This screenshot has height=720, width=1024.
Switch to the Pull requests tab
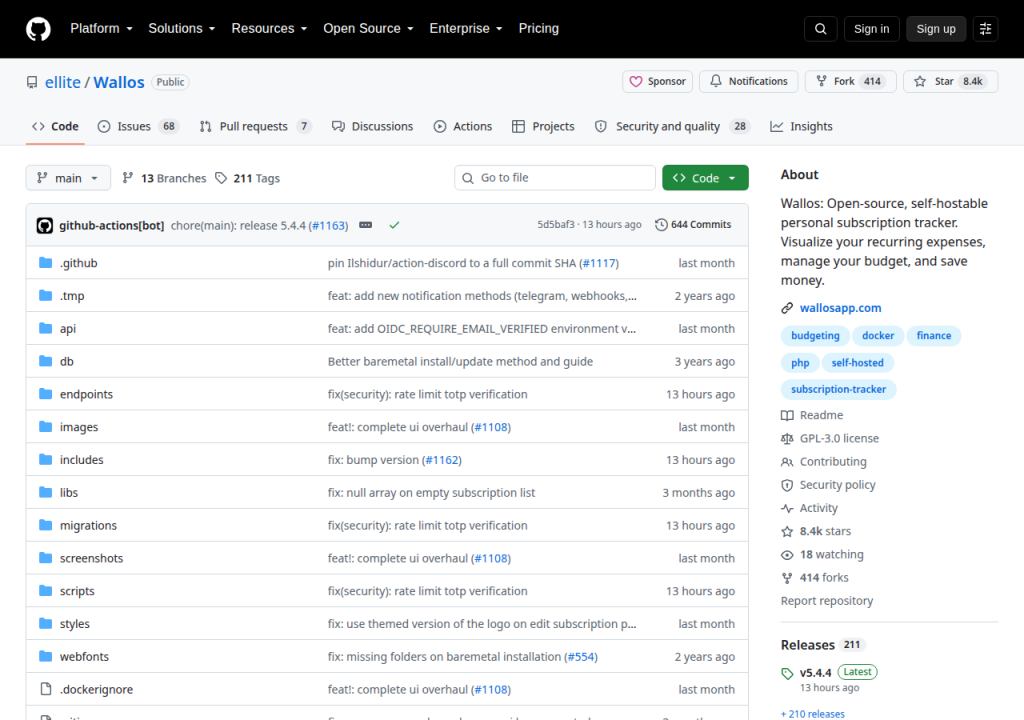pos(255,126)
